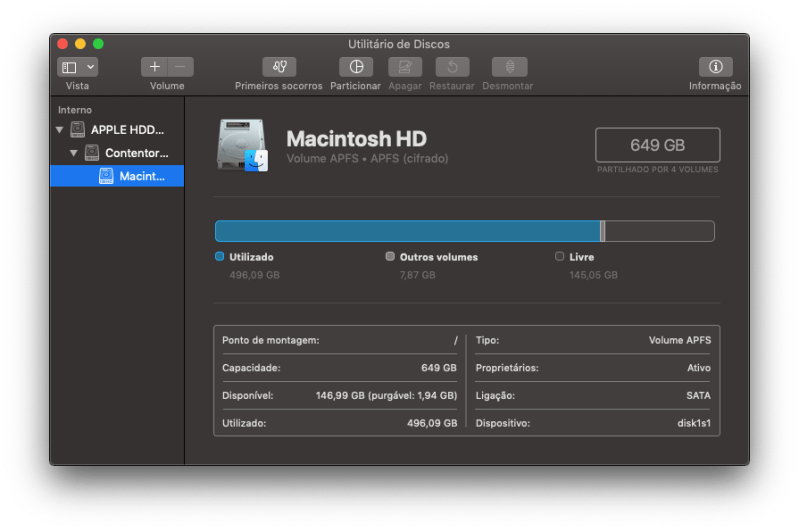Image resolution: width=799 pixels, height=531 pixels.
Task: Click the Macintosh volume icon in sidebar
Action: [x=106, y=176]
